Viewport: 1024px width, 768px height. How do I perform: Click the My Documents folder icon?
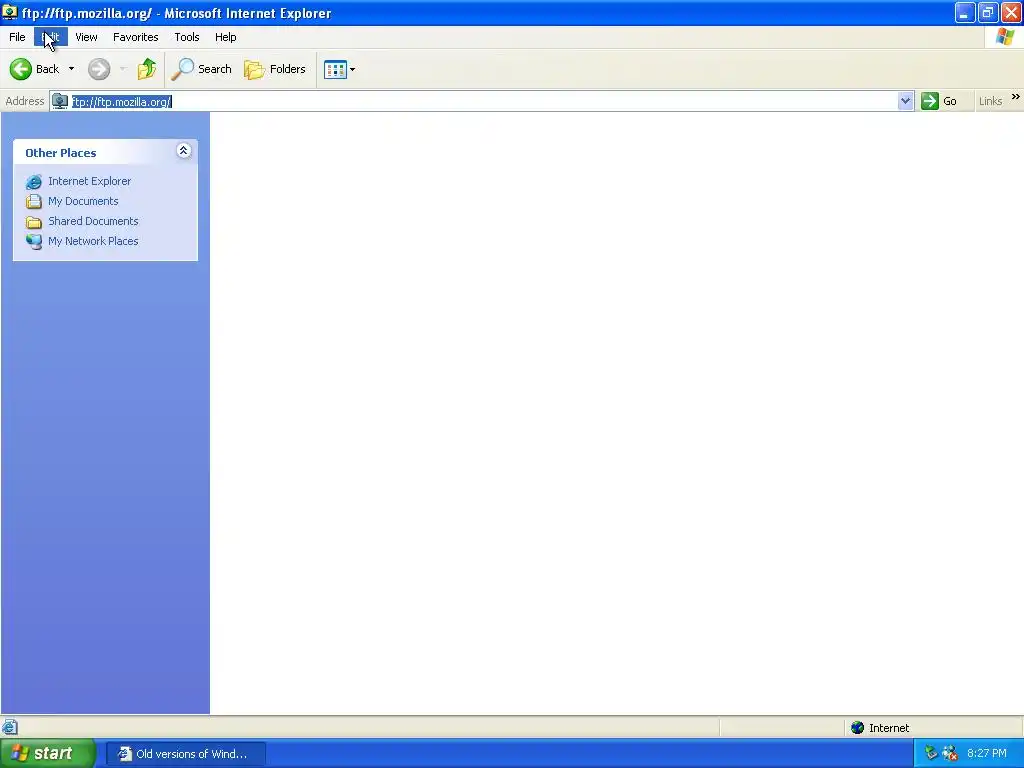(33, 201)
